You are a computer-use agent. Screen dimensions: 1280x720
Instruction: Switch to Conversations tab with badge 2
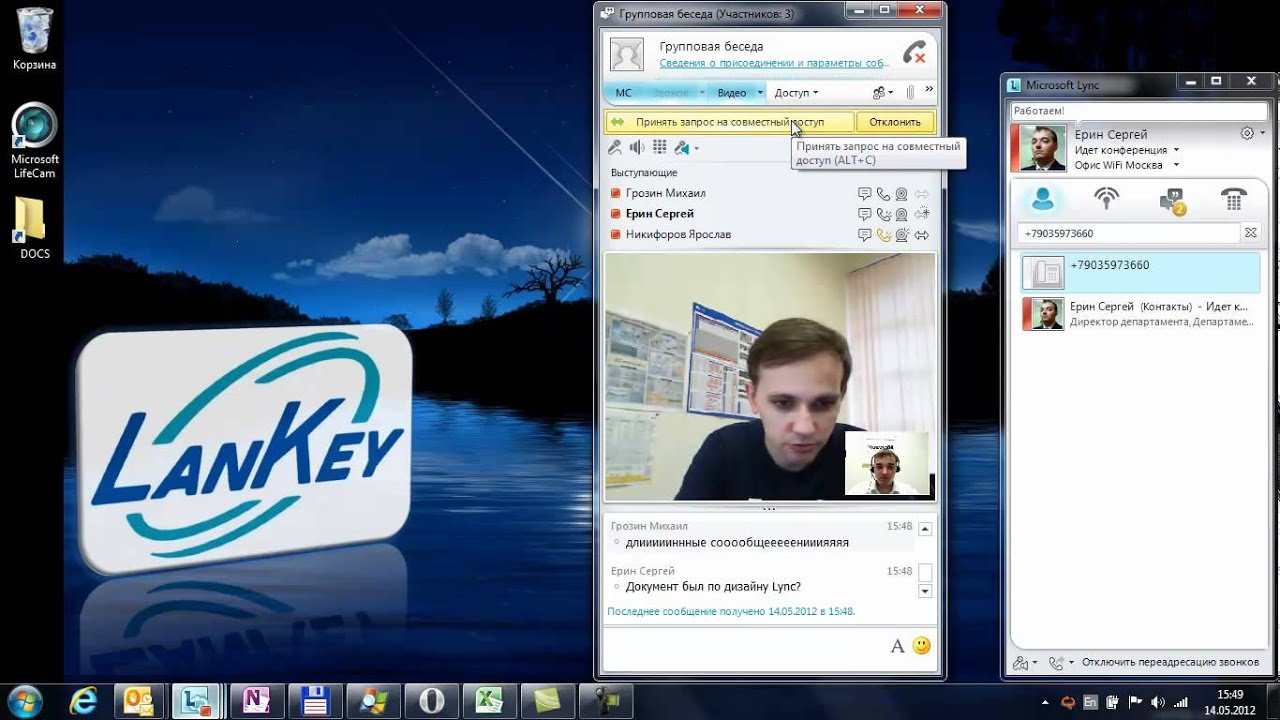point(1171,201)
